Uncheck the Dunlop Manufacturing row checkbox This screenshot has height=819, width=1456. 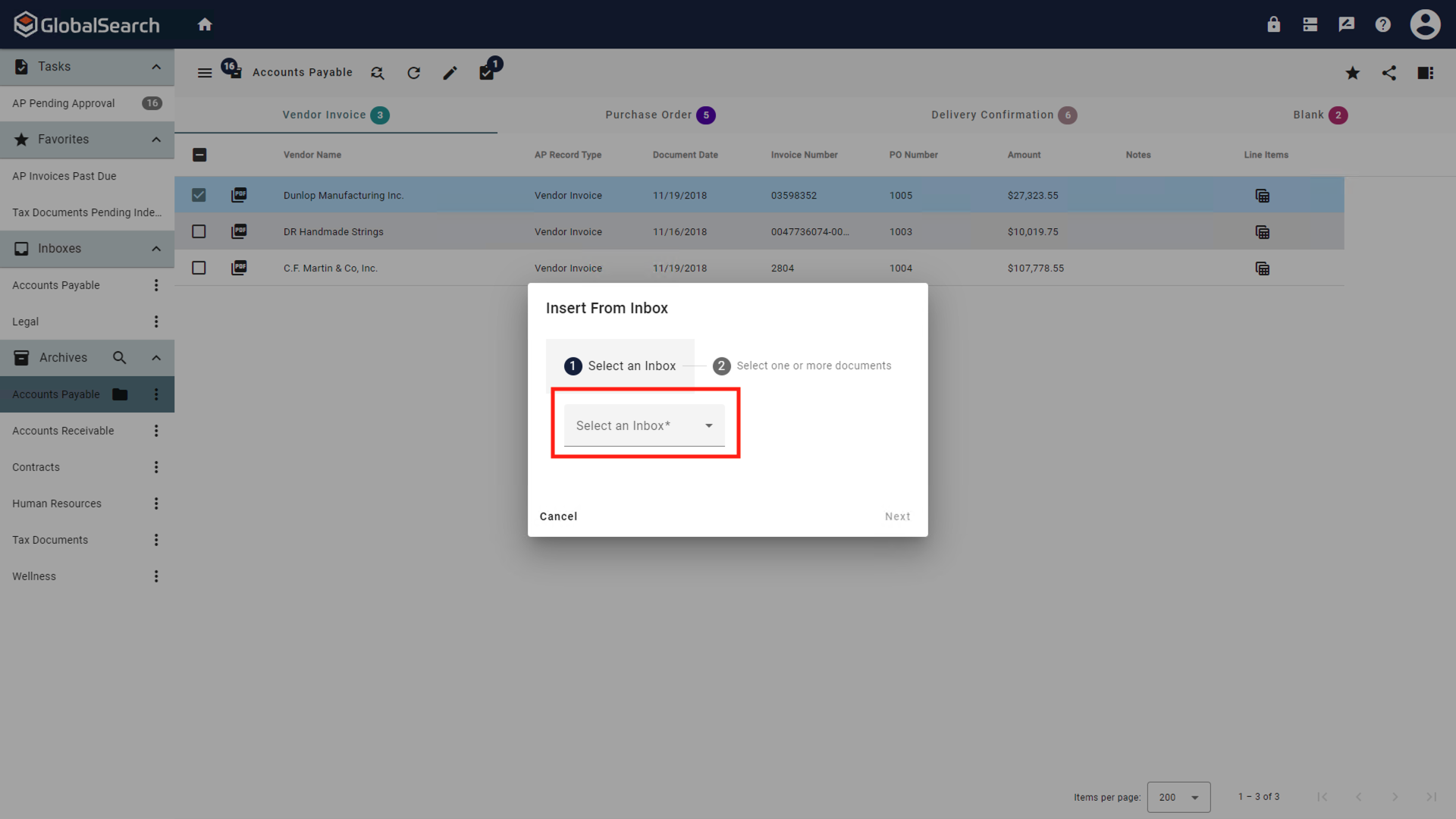click(x=199, y=195)
